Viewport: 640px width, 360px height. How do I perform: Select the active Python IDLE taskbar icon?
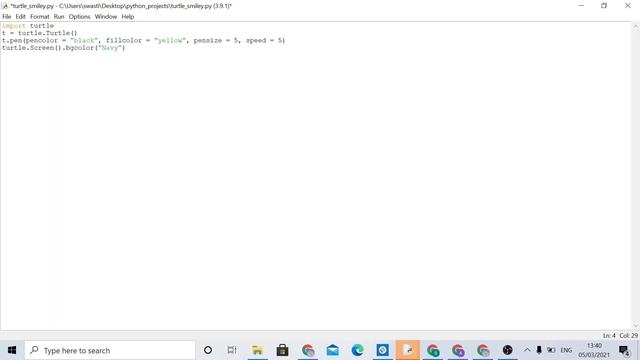point(407,350)
